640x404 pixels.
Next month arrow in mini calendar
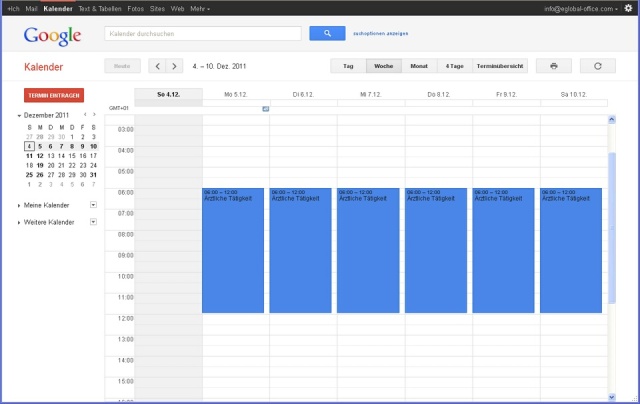(x=94, y=115)
